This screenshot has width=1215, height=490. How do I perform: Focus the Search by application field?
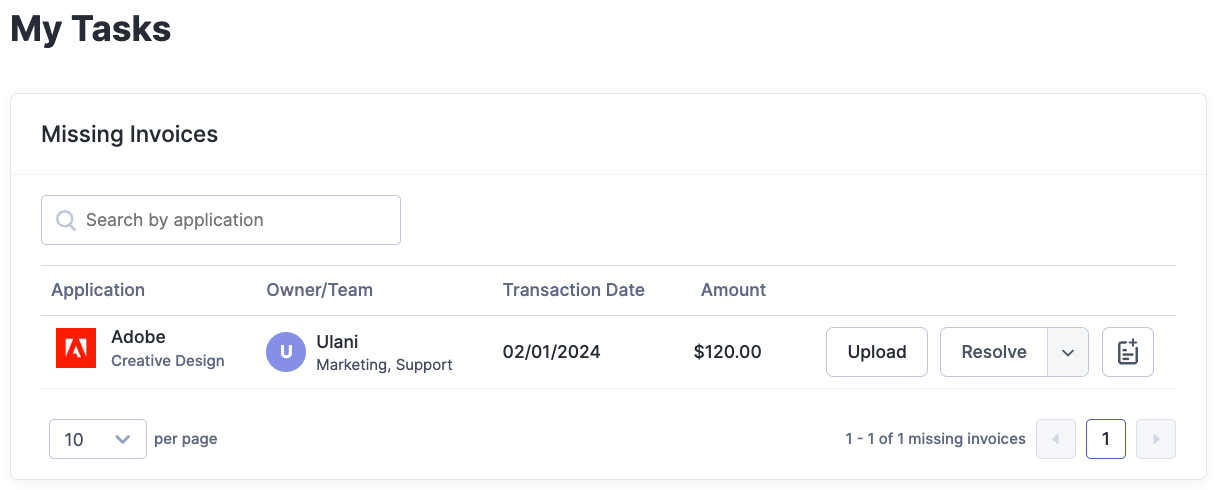click(221, 220)
